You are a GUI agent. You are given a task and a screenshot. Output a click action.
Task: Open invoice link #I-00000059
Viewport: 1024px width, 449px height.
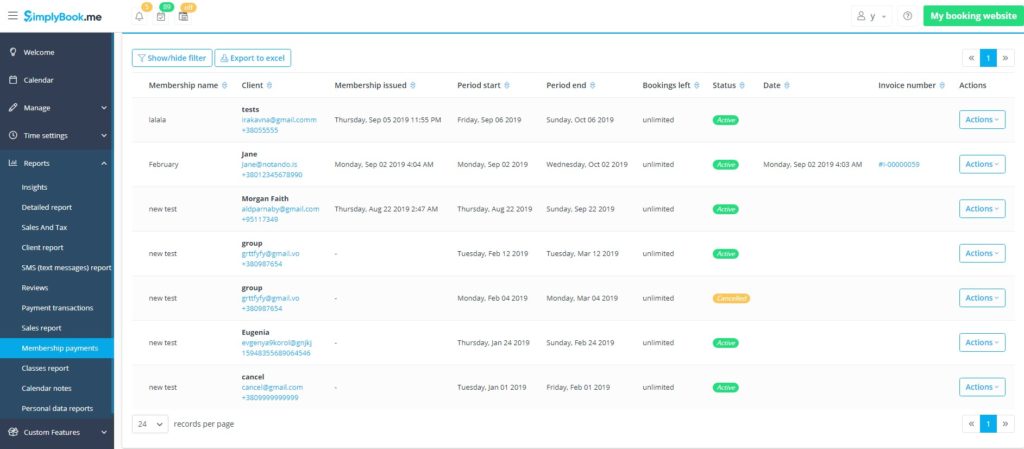(x=899, y=164)
